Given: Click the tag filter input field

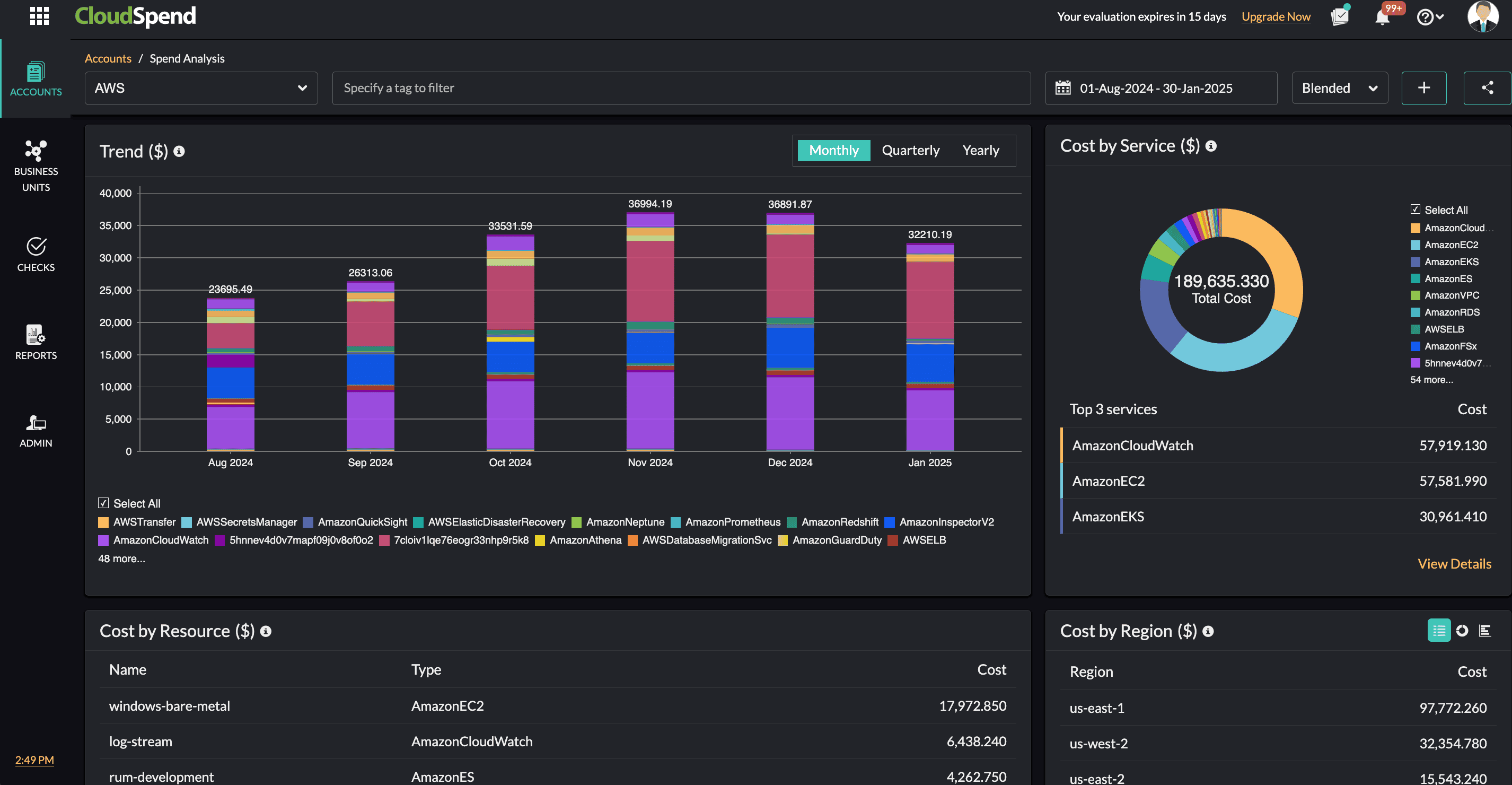Looking at the screenshot, I should coord(681,88).
